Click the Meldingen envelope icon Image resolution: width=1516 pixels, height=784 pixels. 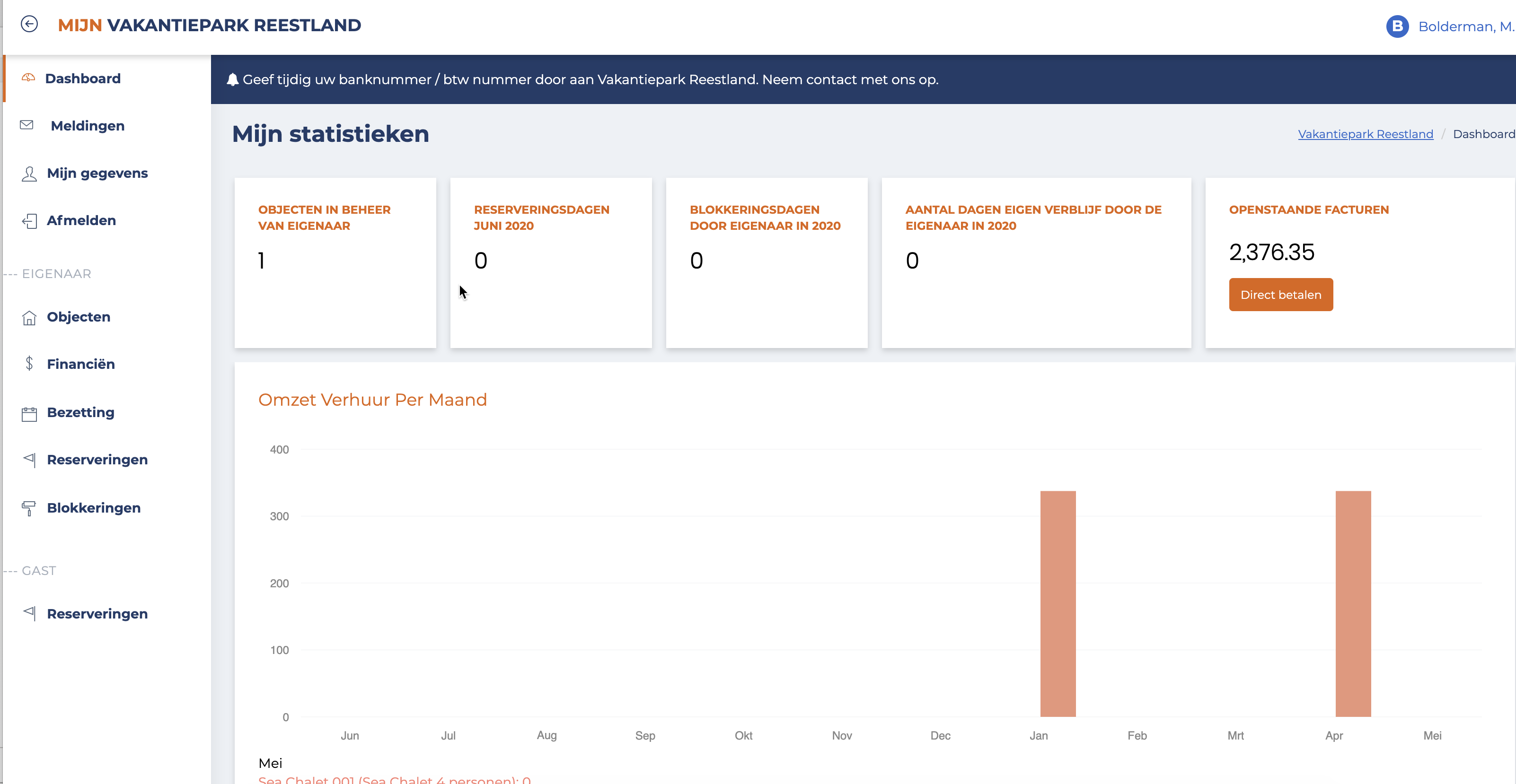click(x=26, y=125)
